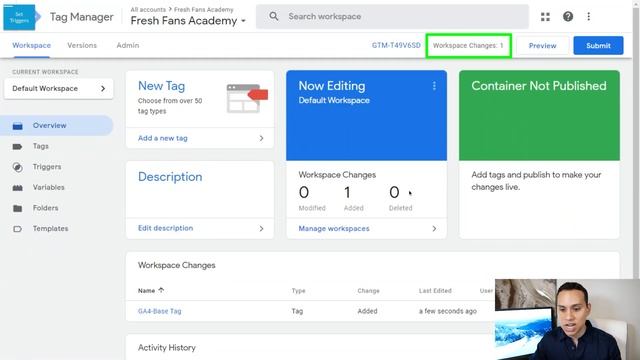
Task: Click the Triggers sidebar icon
Action: tap(18, 167)
